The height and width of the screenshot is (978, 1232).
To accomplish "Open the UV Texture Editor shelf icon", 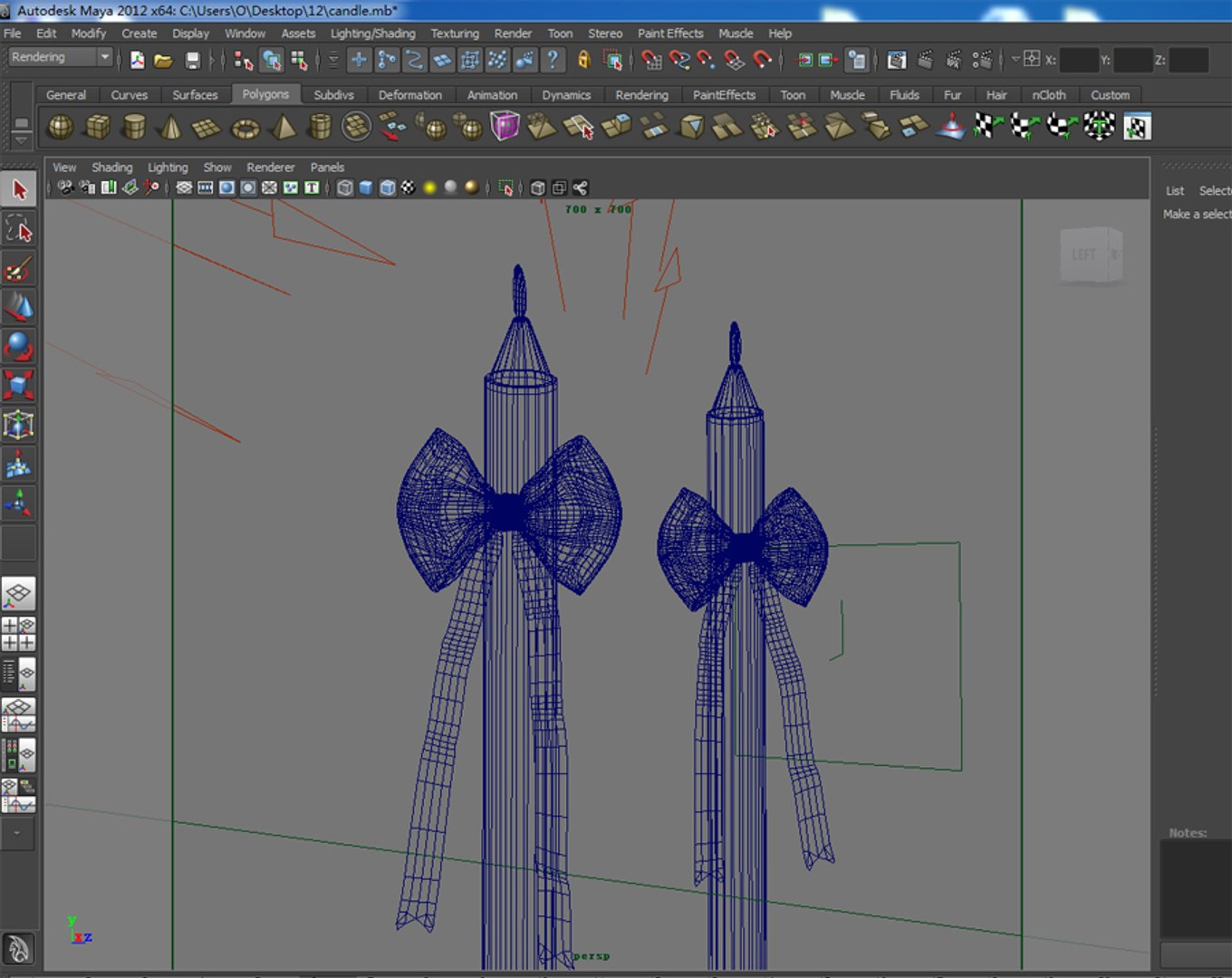I will tap(1137, 127).
